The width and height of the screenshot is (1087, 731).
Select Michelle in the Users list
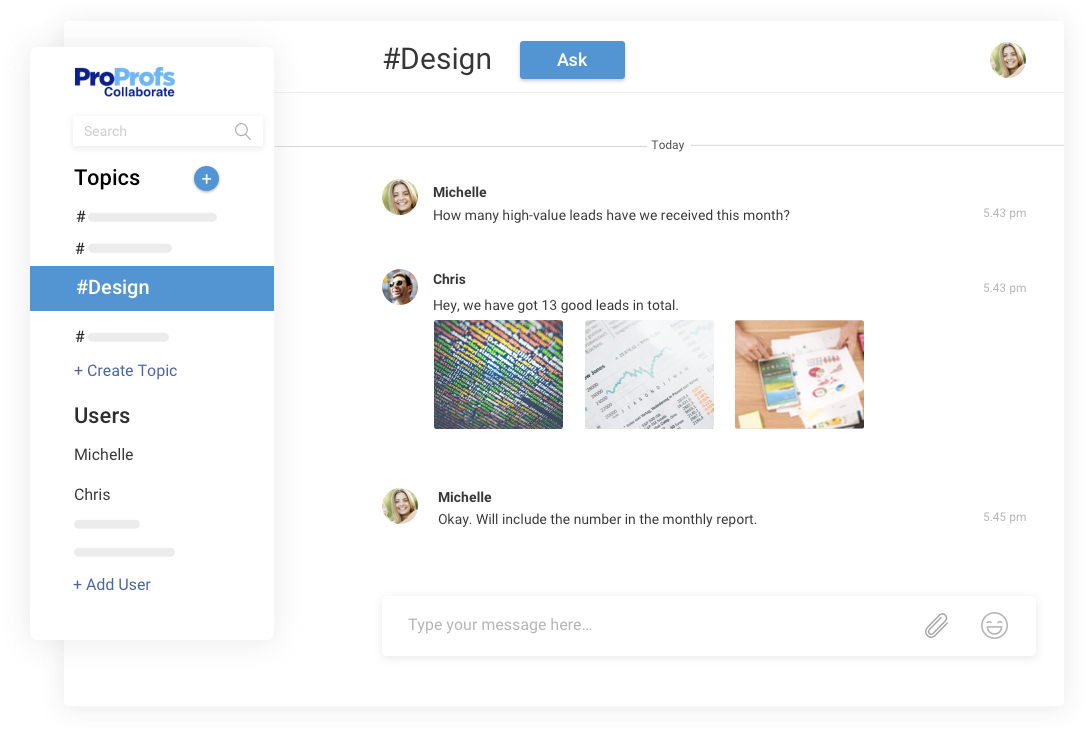point(104,455)
